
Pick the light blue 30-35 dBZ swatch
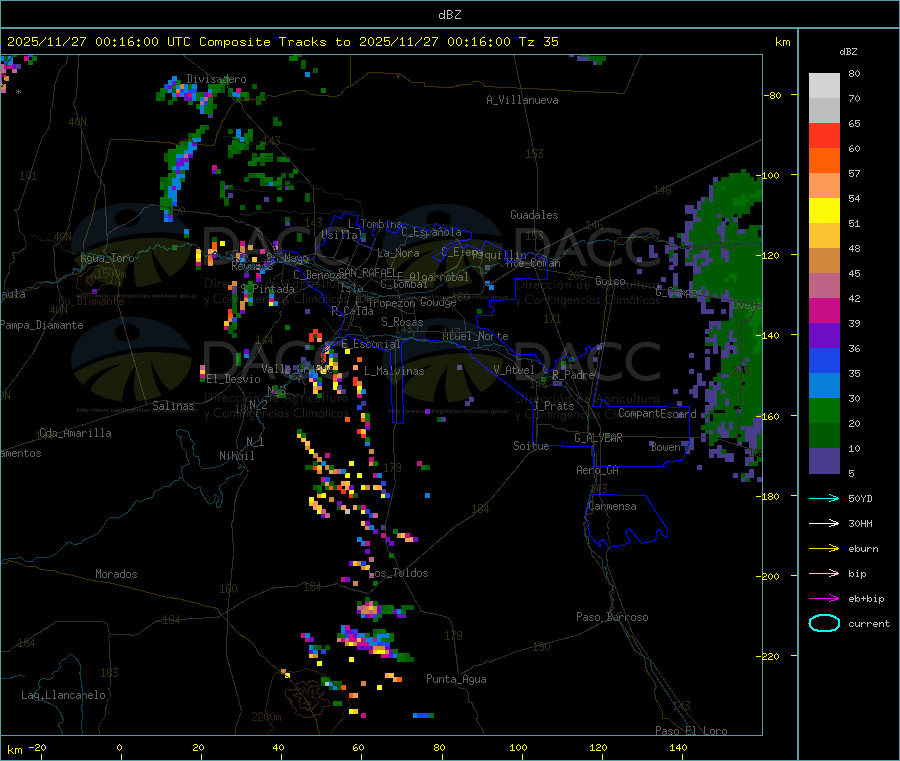click(x=824, y=386)
